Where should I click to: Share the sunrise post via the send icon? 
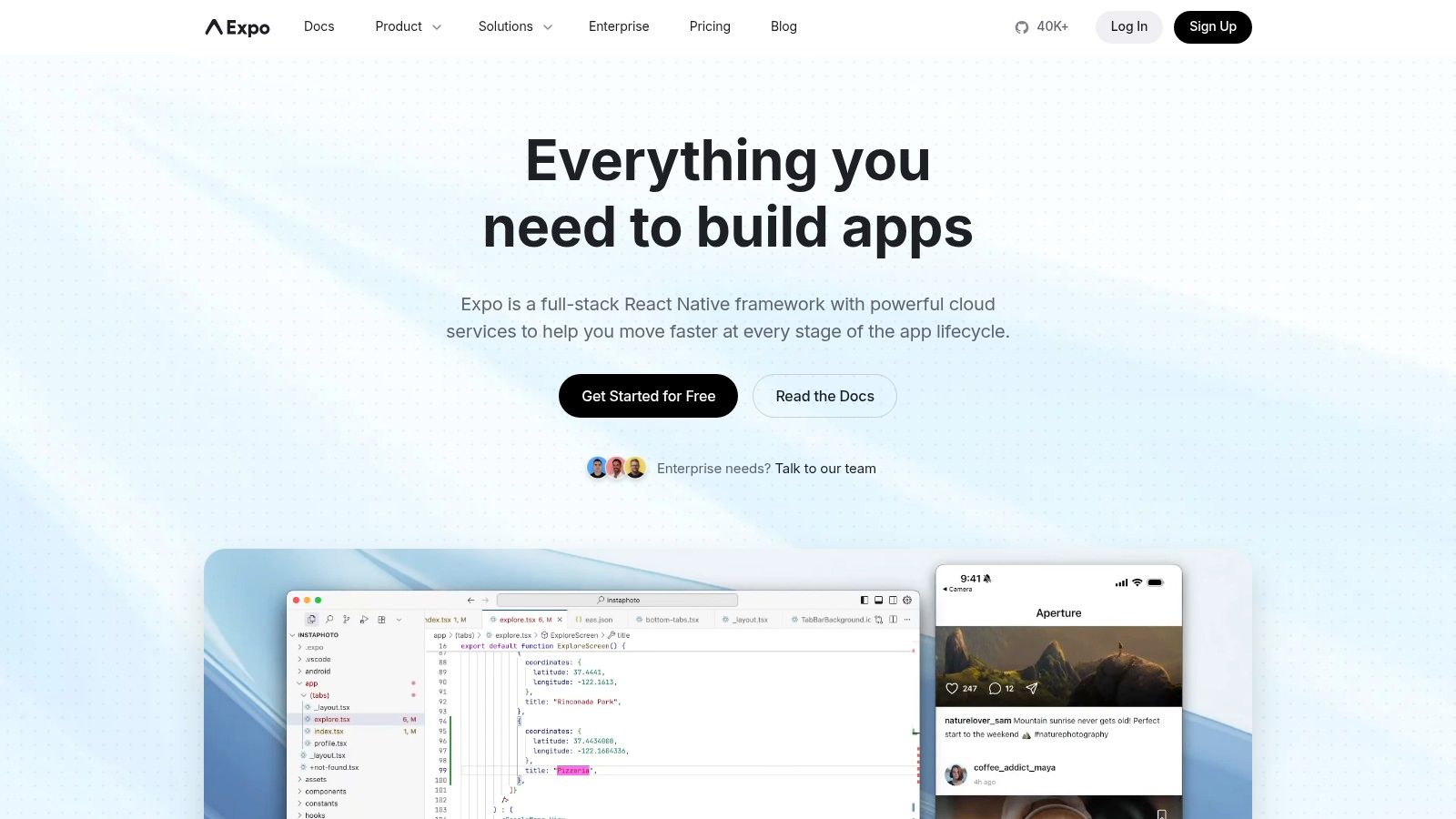click(1031, 689)
